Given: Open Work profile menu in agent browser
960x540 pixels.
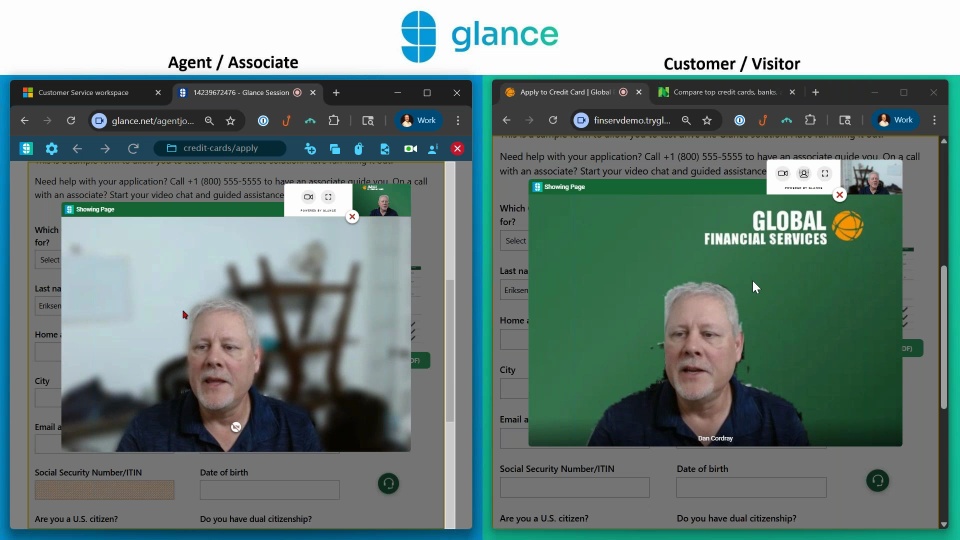Looking at the screenshot, I should coord(419,121).
